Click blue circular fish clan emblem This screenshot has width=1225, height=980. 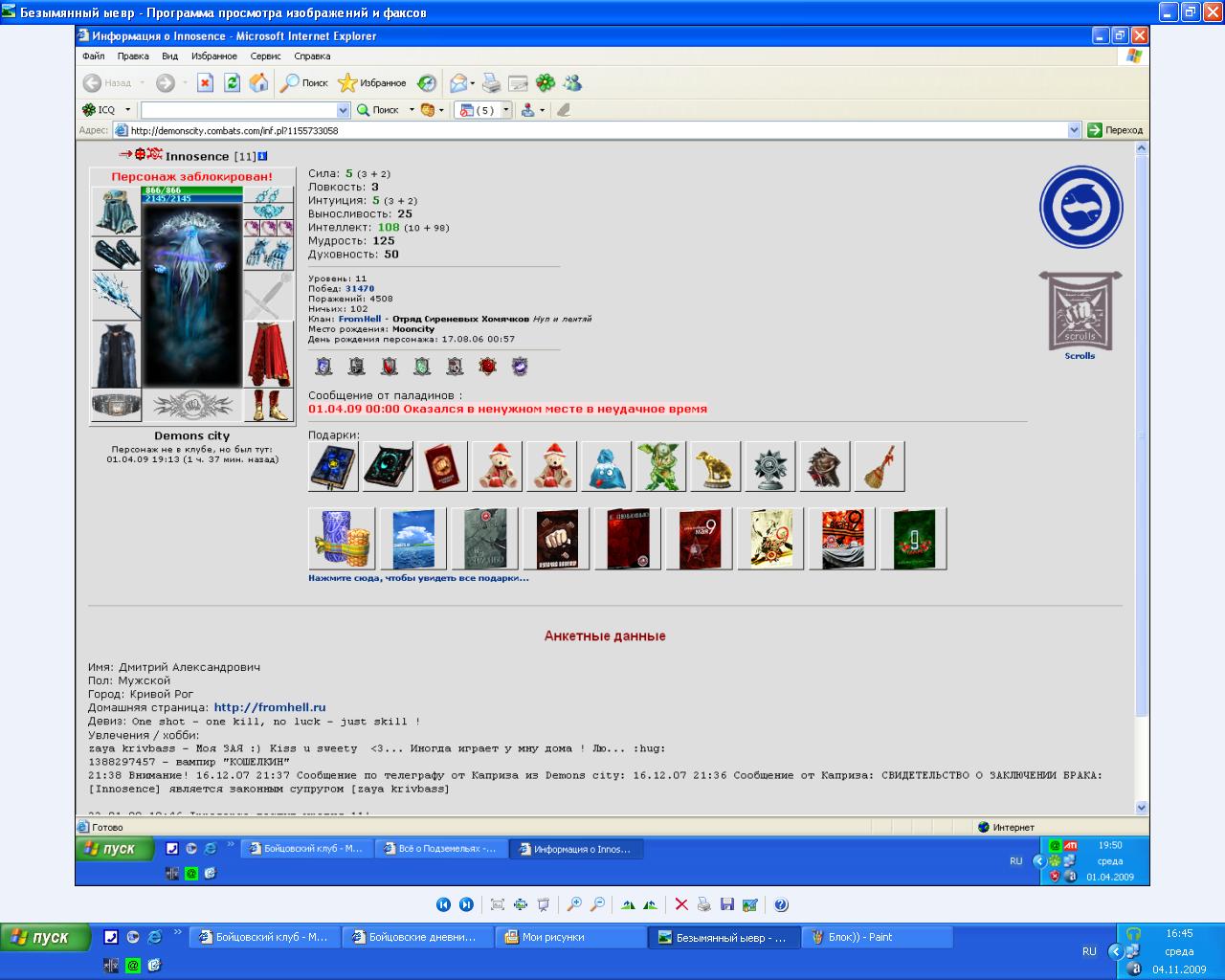tap(1080, 207)
